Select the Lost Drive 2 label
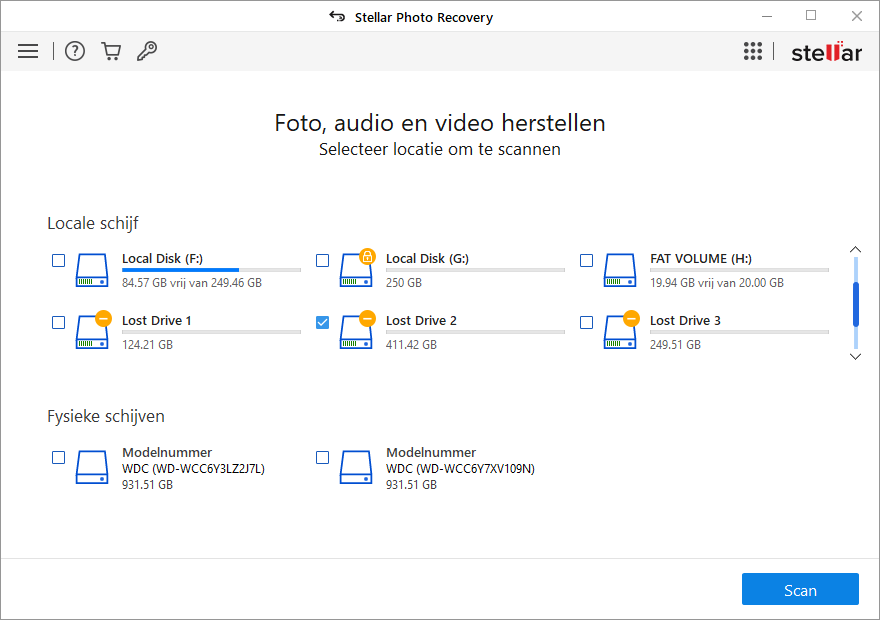The width and height of the screenshot is (880, 620). [421, 320]
